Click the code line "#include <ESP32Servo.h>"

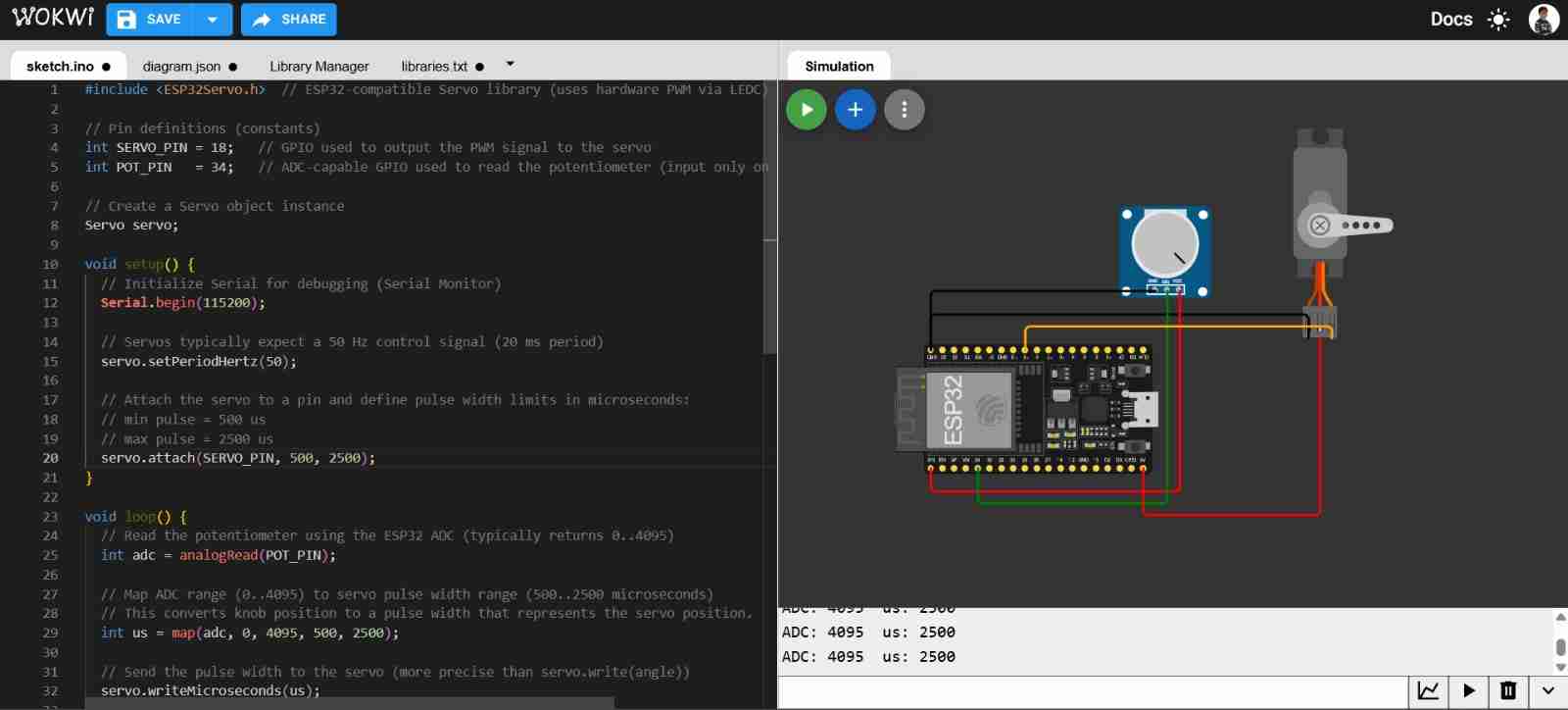coord(174,89)
